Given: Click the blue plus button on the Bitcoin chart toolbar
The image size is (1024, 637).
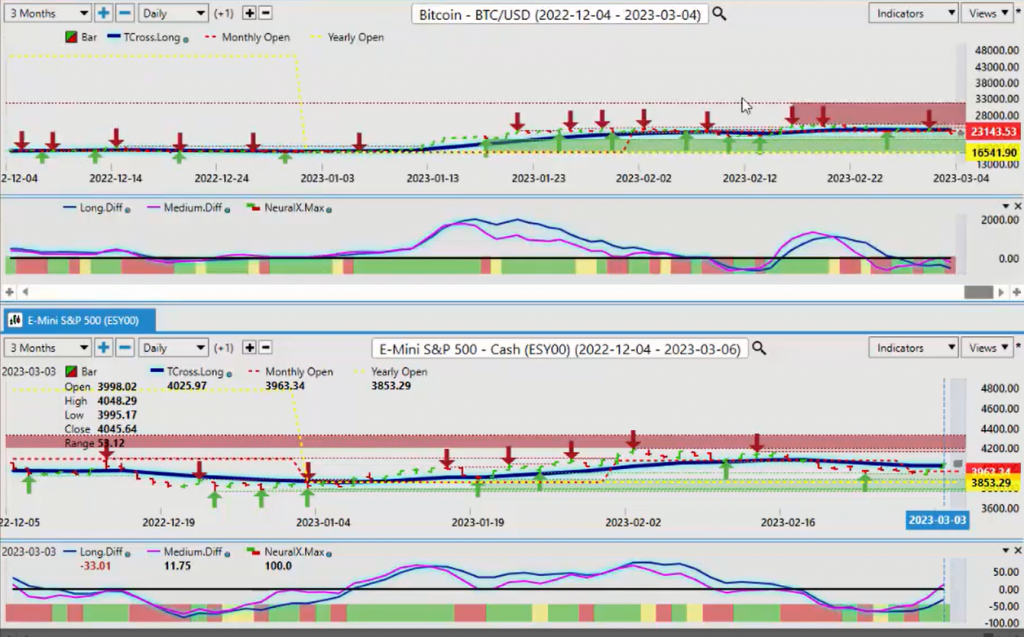Looking at the screenshot, I should click(x=103, y=13).
